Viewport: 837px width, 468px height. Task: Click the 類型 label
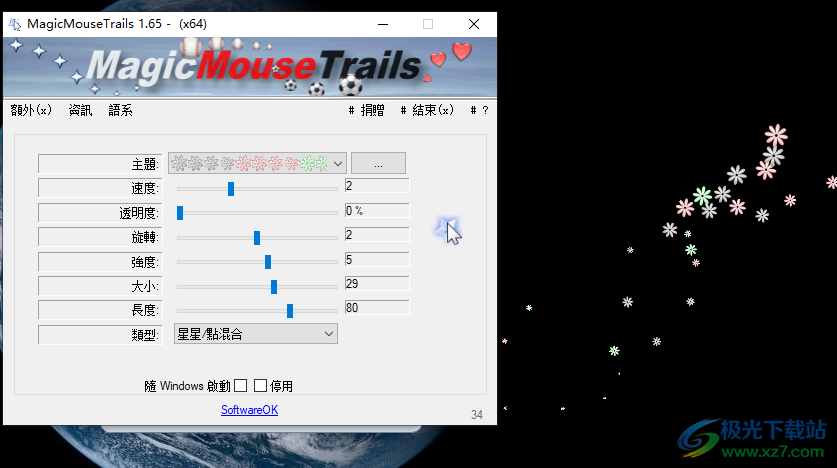[x=100, y=335]
